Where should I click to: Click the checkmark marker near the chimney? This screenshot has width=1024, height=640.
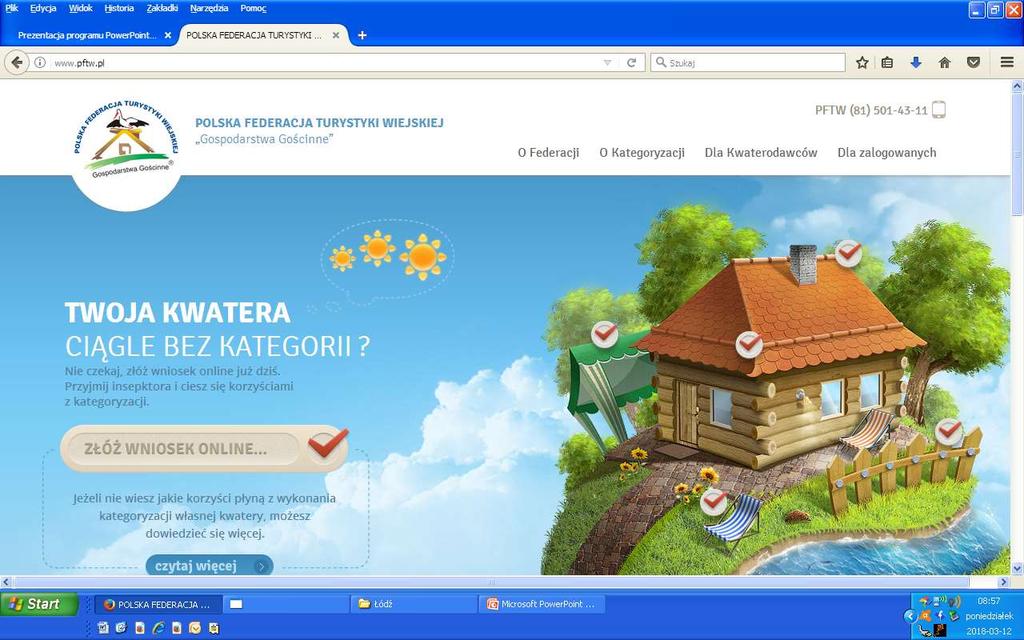(x=848, y=253)
